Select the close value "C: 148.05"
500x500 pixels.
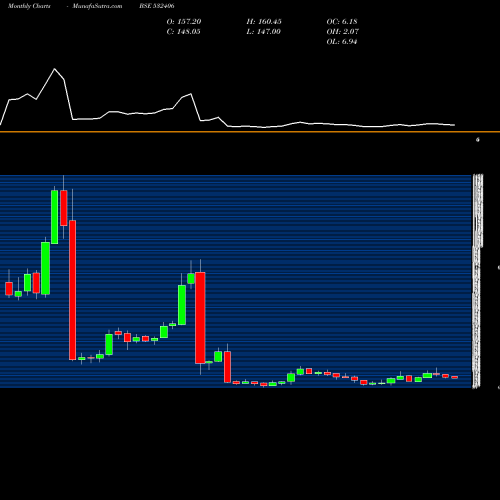[x=183, y=32]
